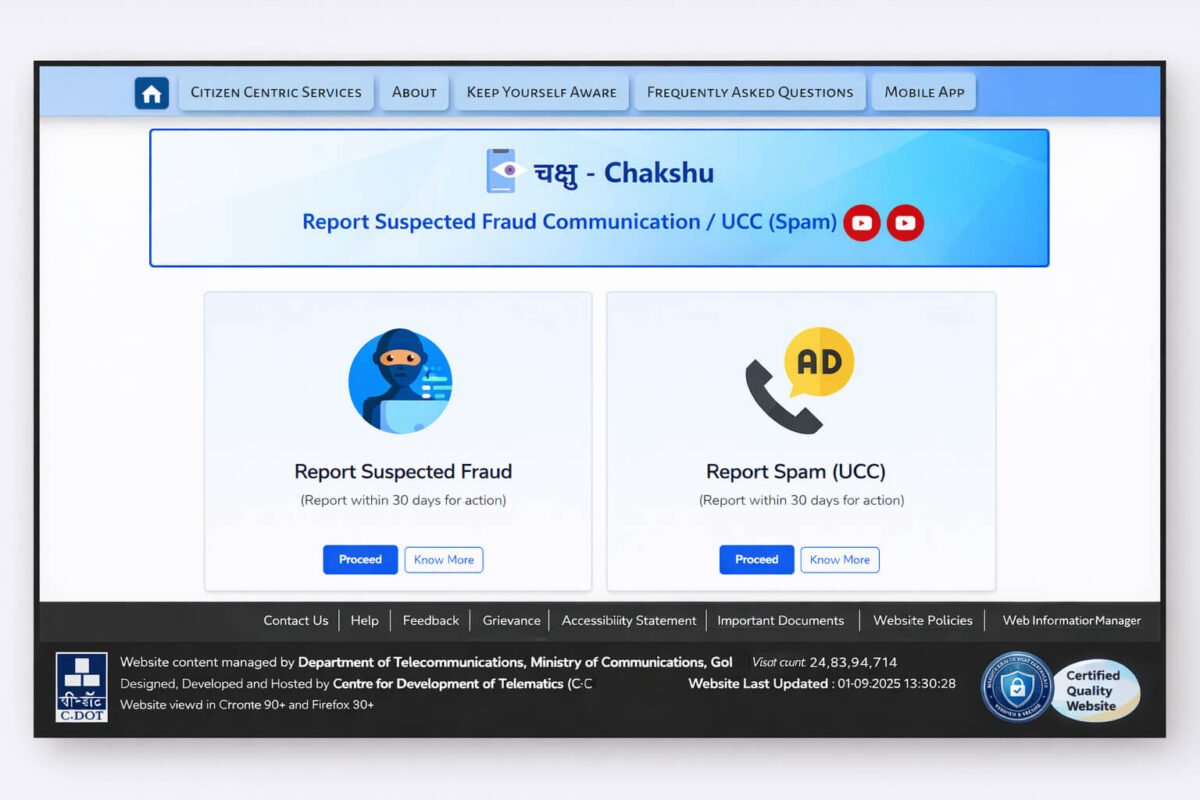Proceed under Report Spam (UCC)
This screenshot has width=1200, height=800.
pos(757,560)
